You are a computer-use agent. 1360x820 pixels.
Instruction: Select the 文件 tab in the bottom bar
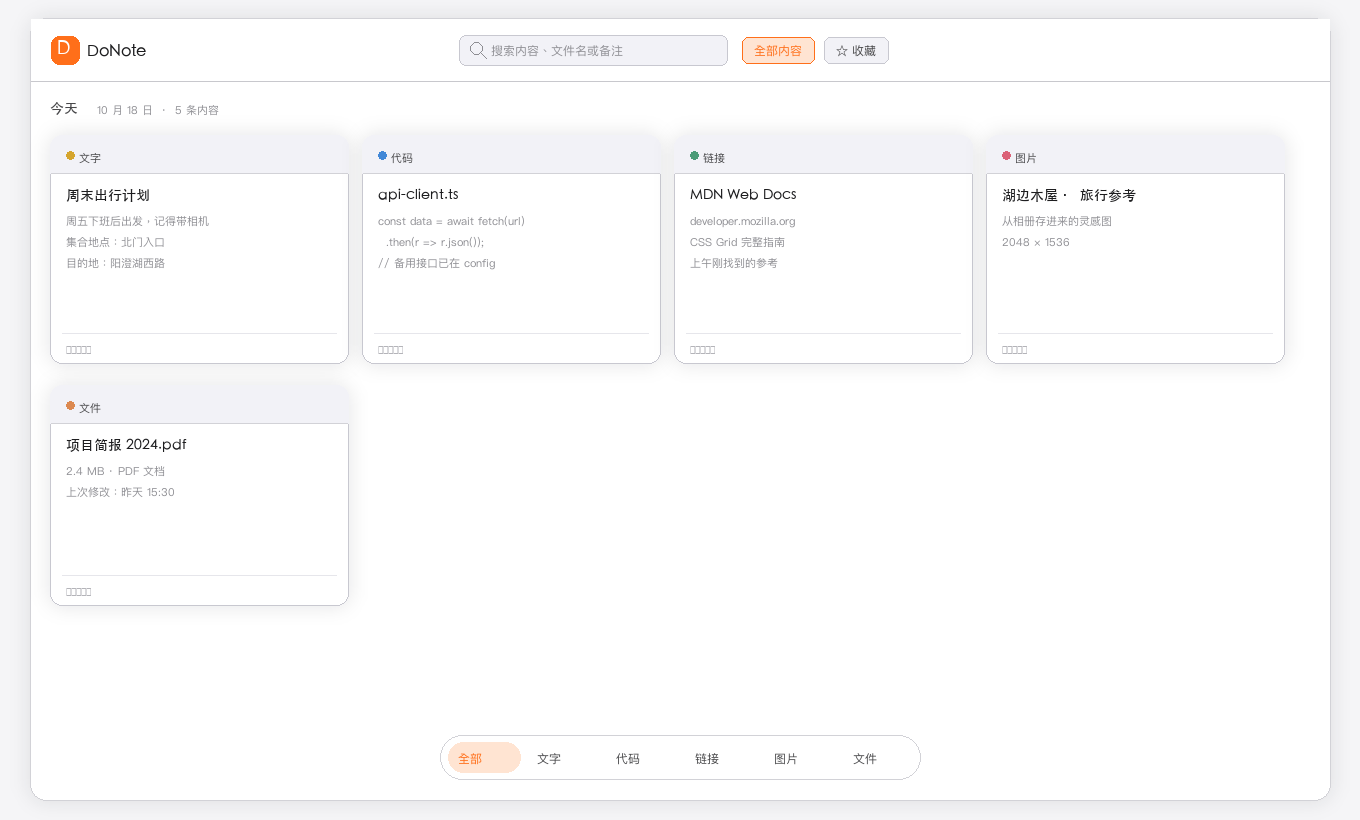click(x=865, y=758)
